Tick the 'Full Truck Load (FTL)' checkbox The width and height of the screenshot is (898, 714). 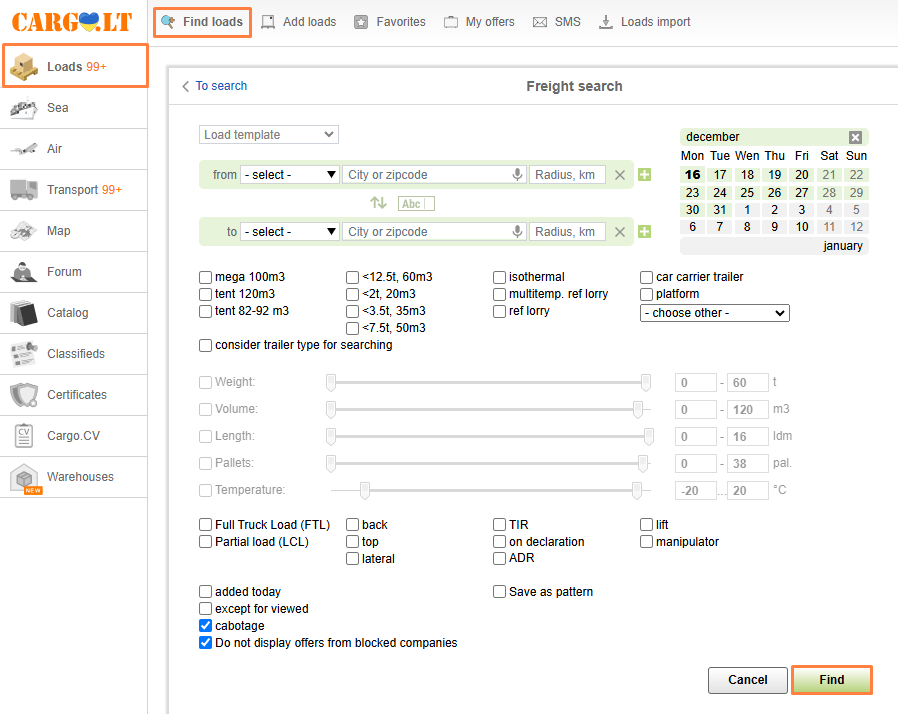pyautogui.click(x=206, y=525)
